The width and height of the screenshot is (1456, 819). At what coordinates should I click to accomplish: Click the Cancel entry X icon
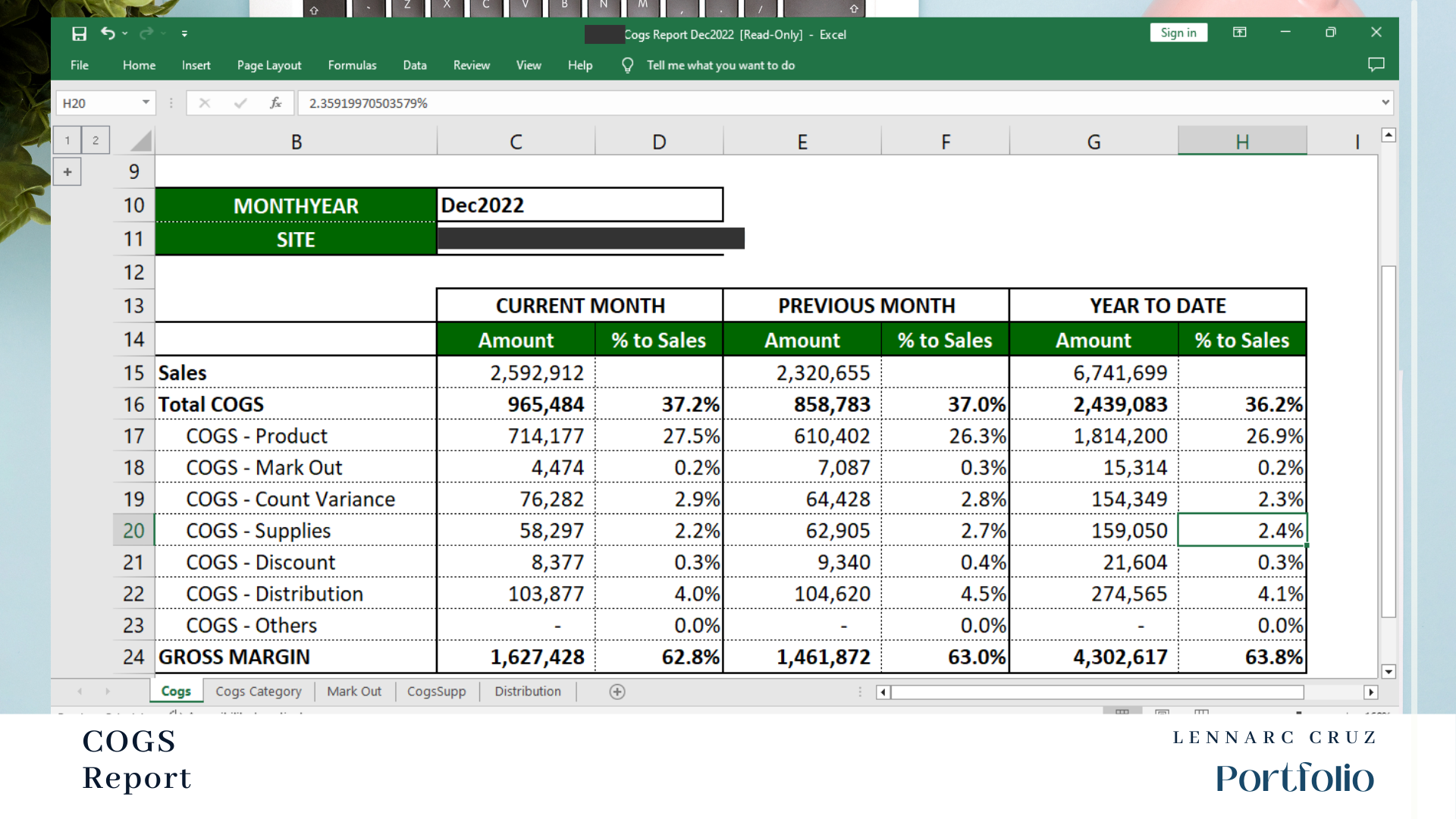coord(204,103)
